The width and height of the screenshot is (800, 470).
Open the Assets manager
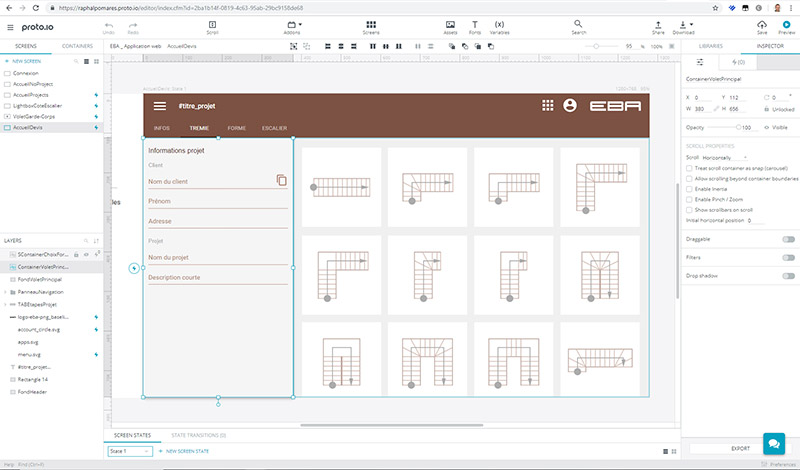pyautogui.click(x=451, y=24)
